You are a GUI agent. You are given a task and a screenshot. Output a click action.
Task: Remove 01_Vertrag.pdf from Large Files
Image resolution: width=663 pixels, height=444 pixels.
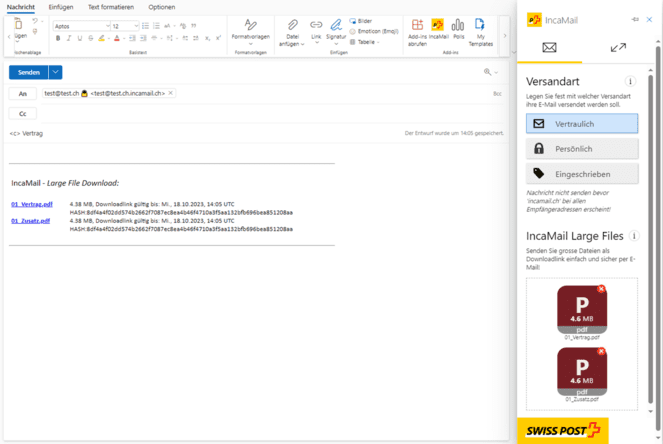point(601,290)
